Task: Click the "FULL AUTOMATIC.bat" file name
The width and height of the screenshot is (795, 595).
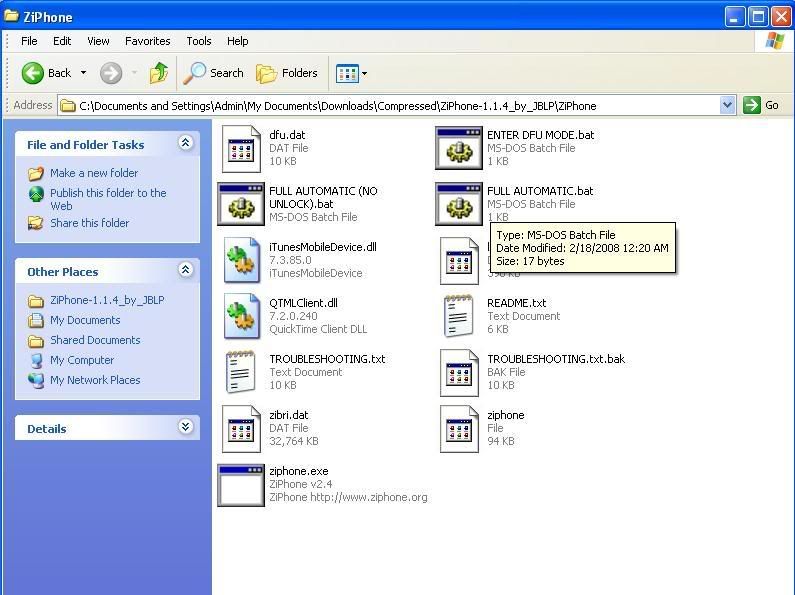Action: 540,191
